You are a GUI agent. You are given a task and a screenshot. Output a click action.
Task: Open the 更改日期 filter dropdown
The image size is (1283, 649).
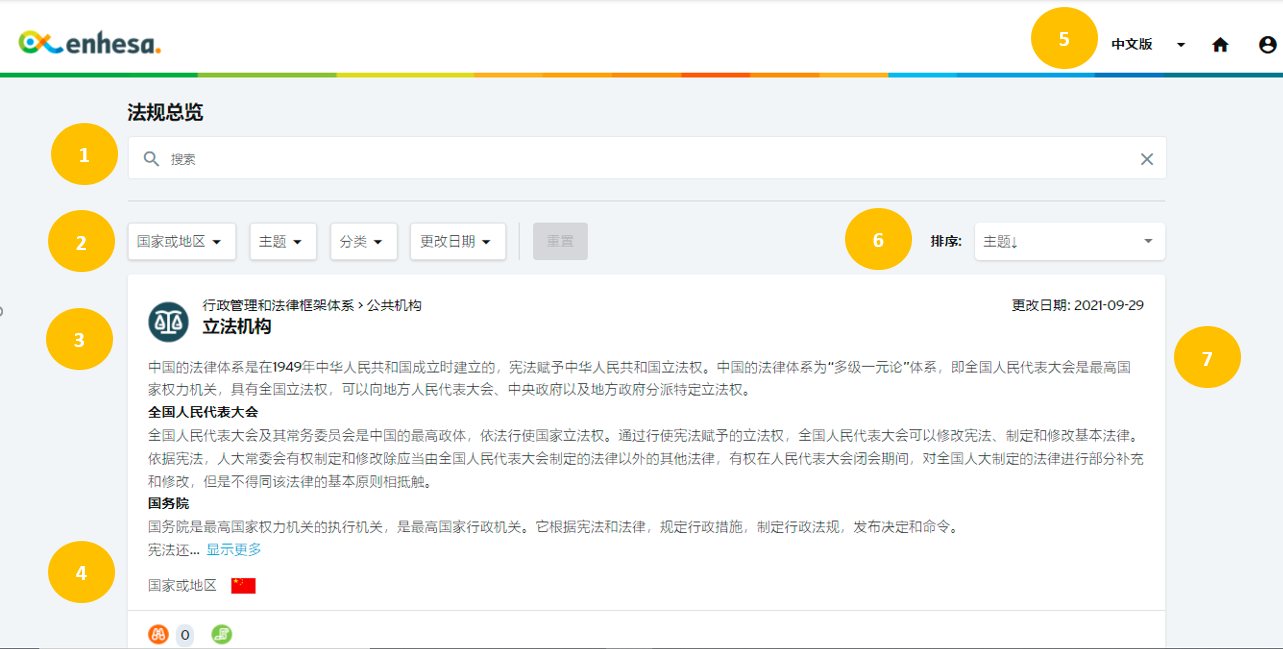pyautogui.click(x=458, y=242)
